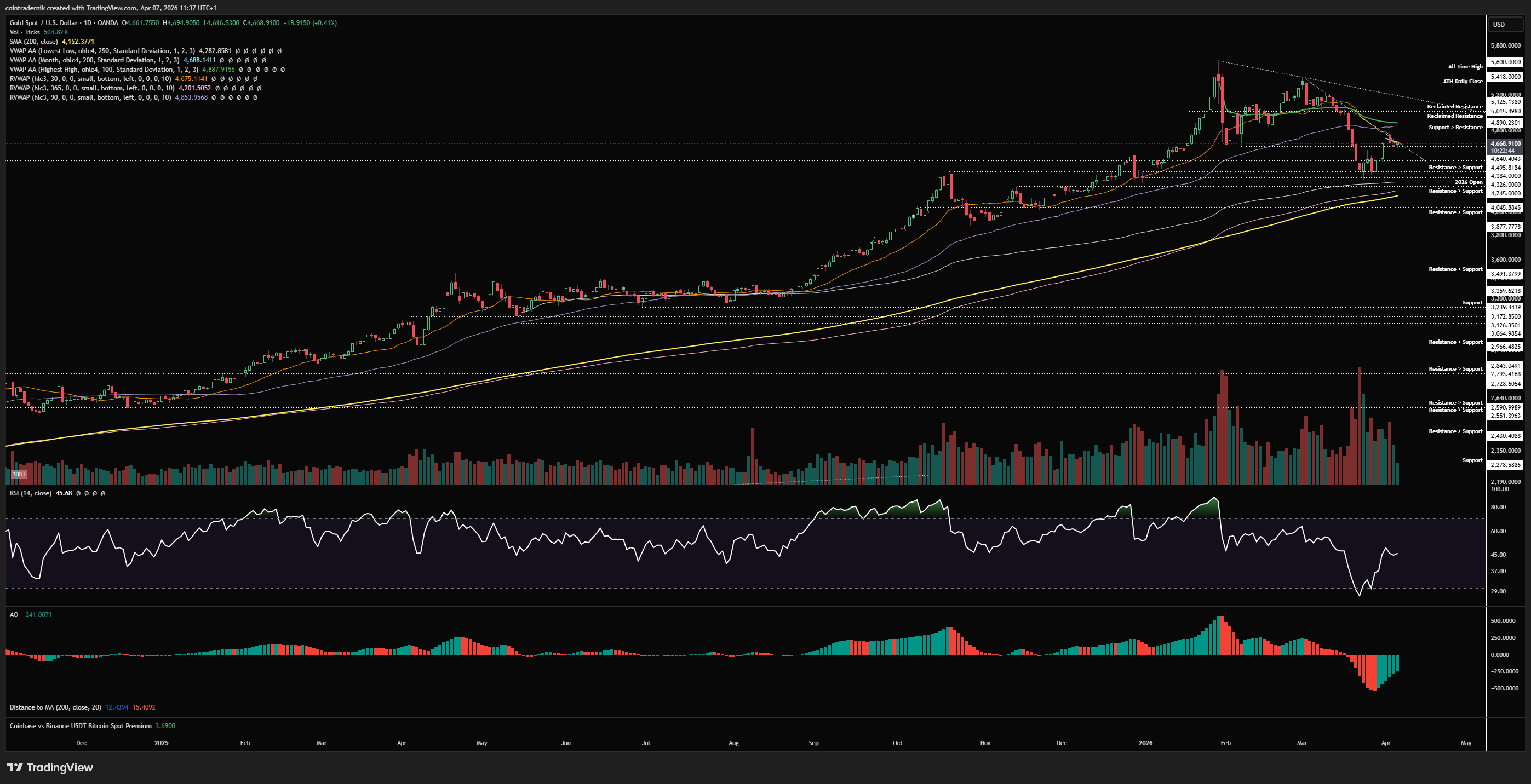The image size is (1531, 784).
Task: Click the RVWAP 365 indicator legend entry
Action: tap(91, 88)
